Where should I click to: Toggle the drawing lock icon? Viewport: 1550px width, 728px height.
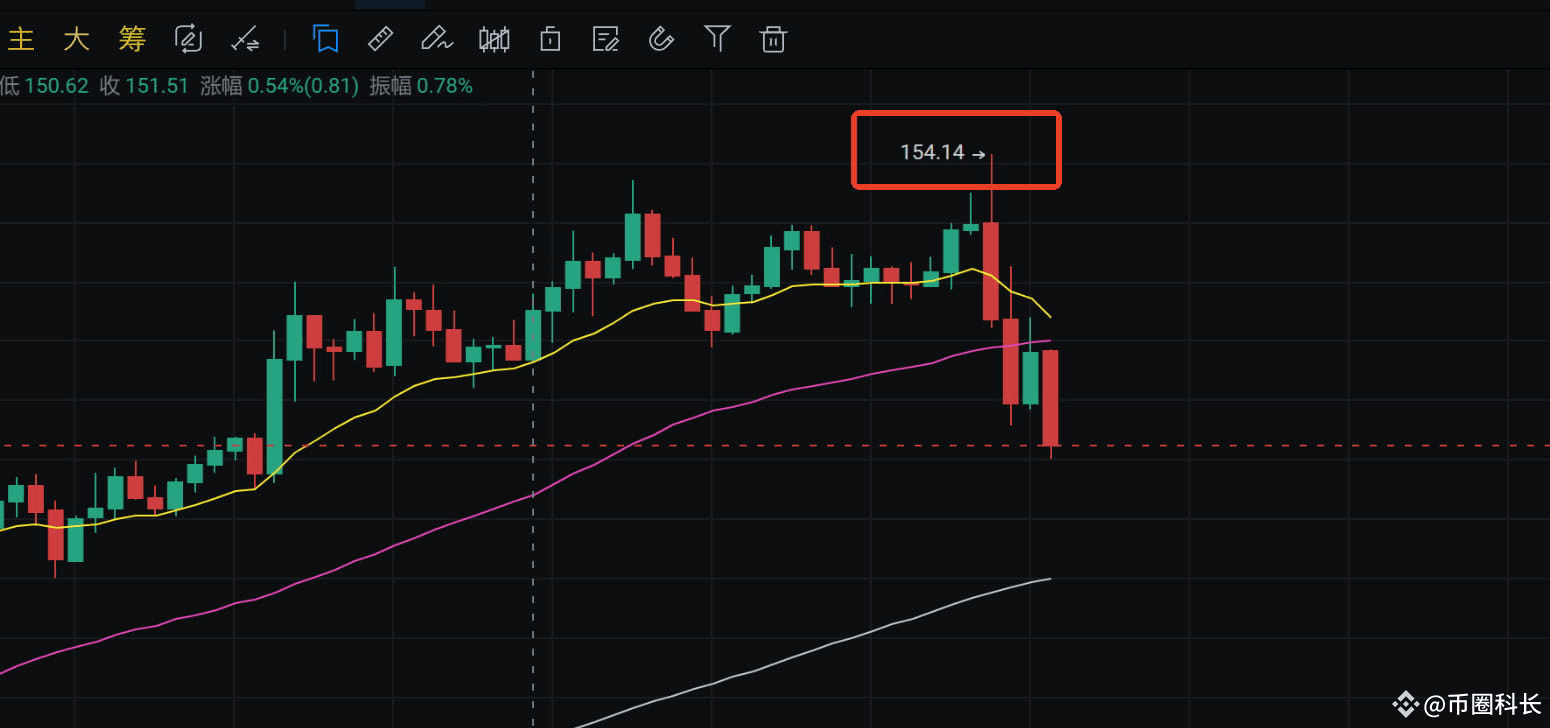pyautogui.click(x=549, y=38)
